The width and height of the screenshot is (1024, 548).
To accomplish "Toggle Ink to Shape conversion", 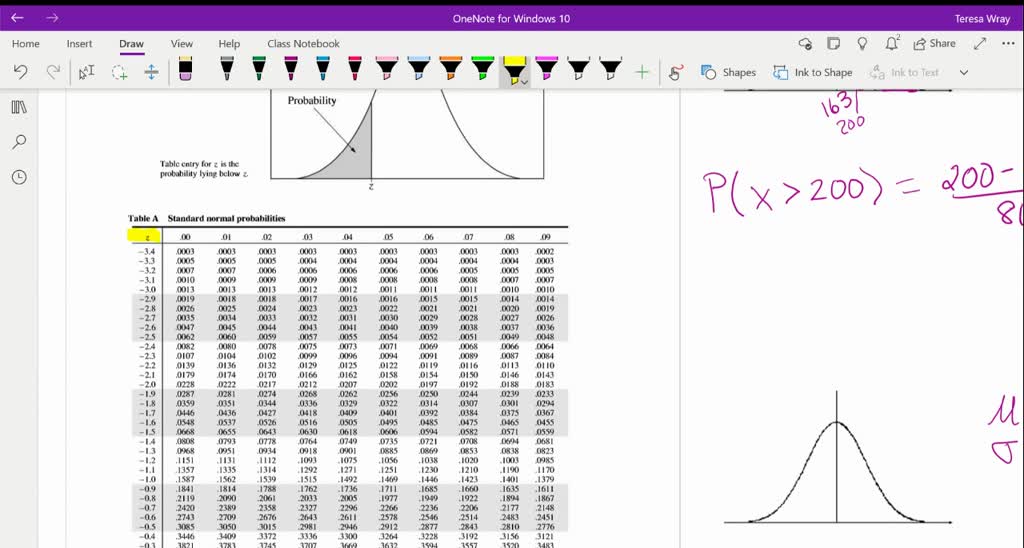I will (813, 72).
